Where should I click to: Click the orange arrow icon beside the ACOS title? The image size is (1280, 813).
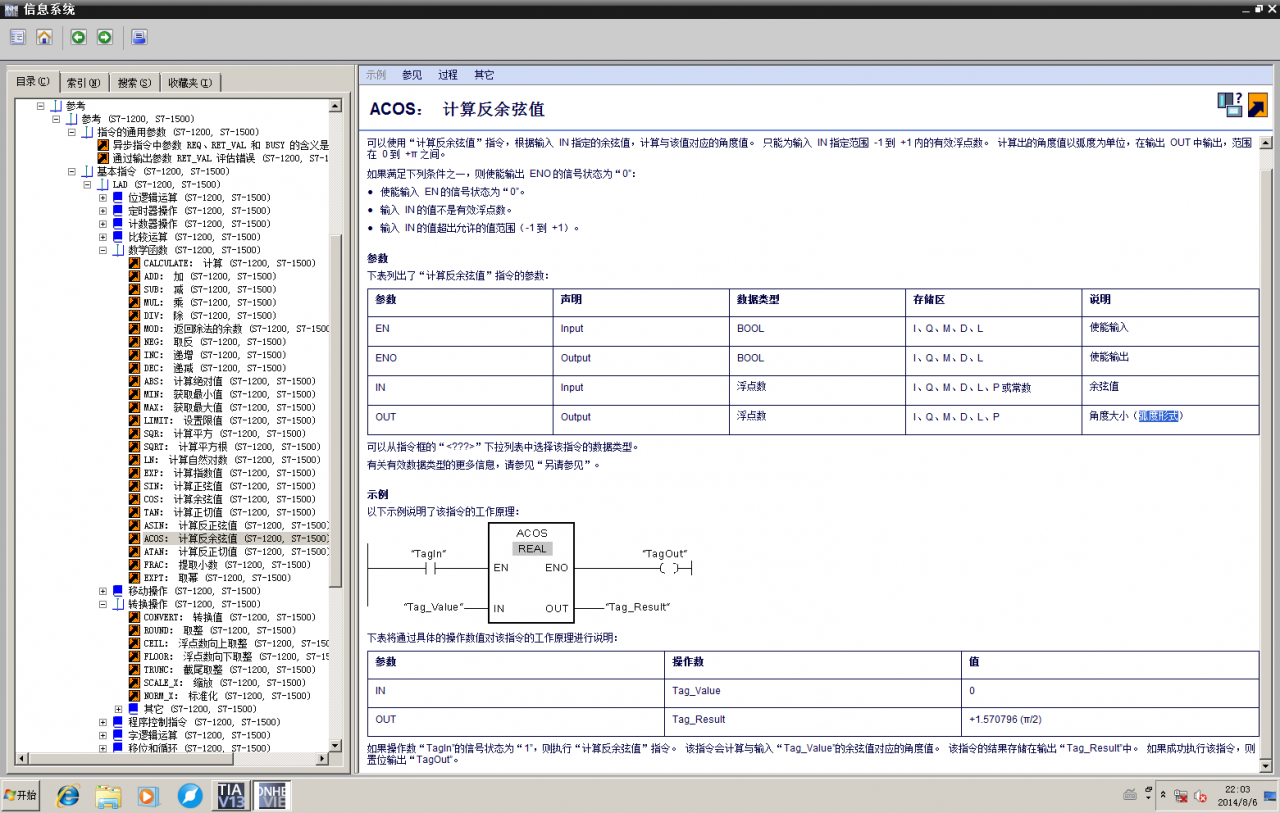point(1257,104)
